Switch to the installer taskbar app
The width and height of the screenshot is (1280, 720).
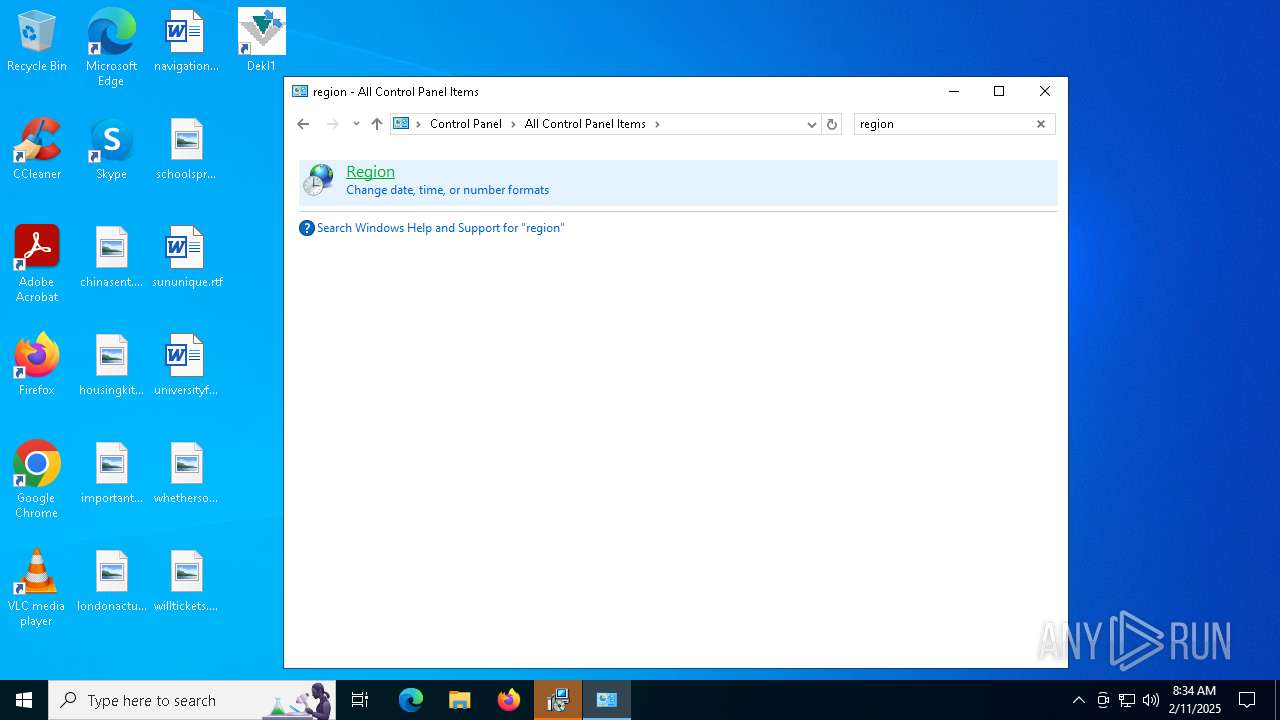tap(558, 700)
